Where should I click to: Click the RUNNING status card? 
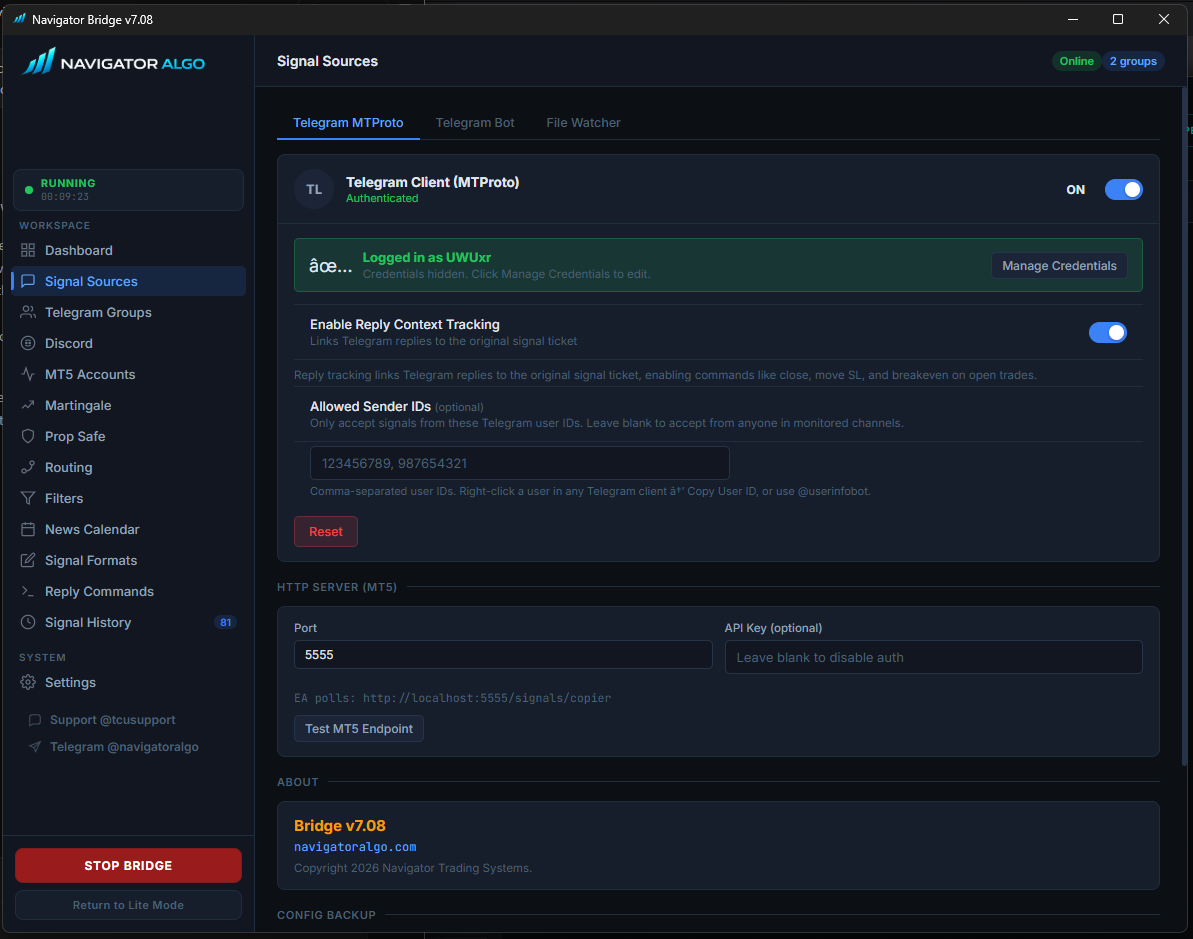(x=129, y=189)
